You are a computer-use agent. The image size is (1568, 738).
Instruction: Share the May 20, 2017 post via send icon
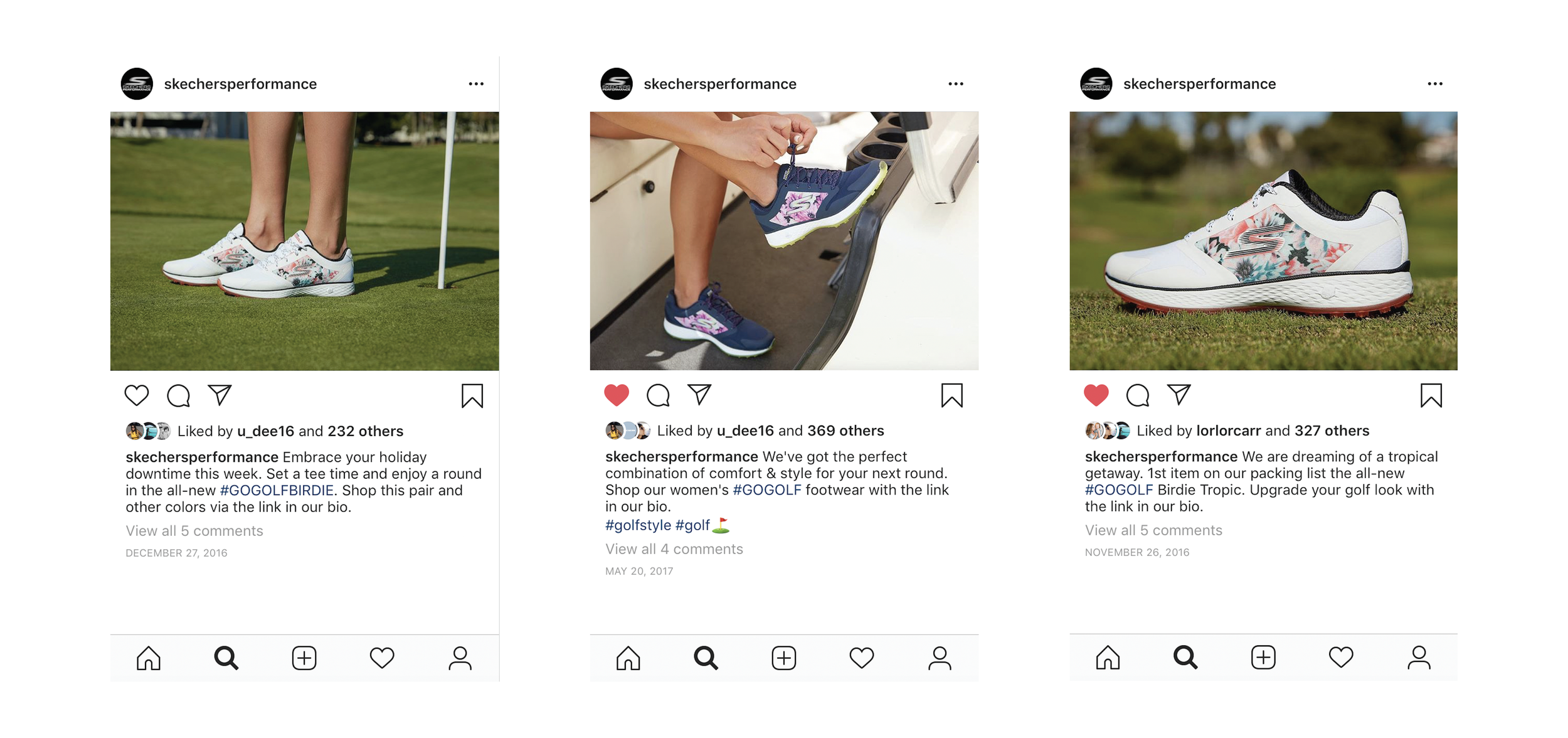click(x=699, y=395)
